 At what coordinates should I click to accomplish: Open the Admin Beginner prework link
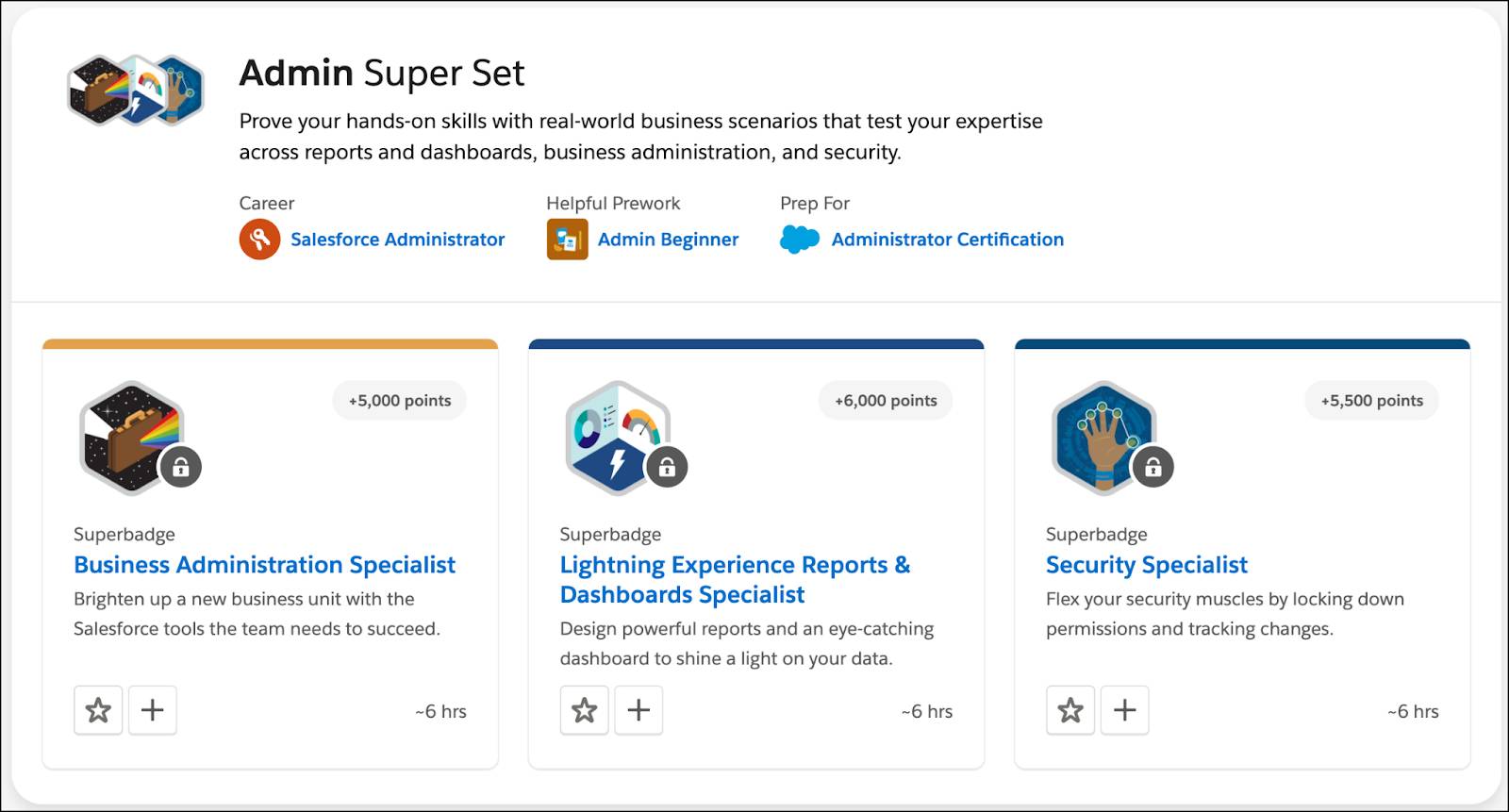(x=668, y=240)
